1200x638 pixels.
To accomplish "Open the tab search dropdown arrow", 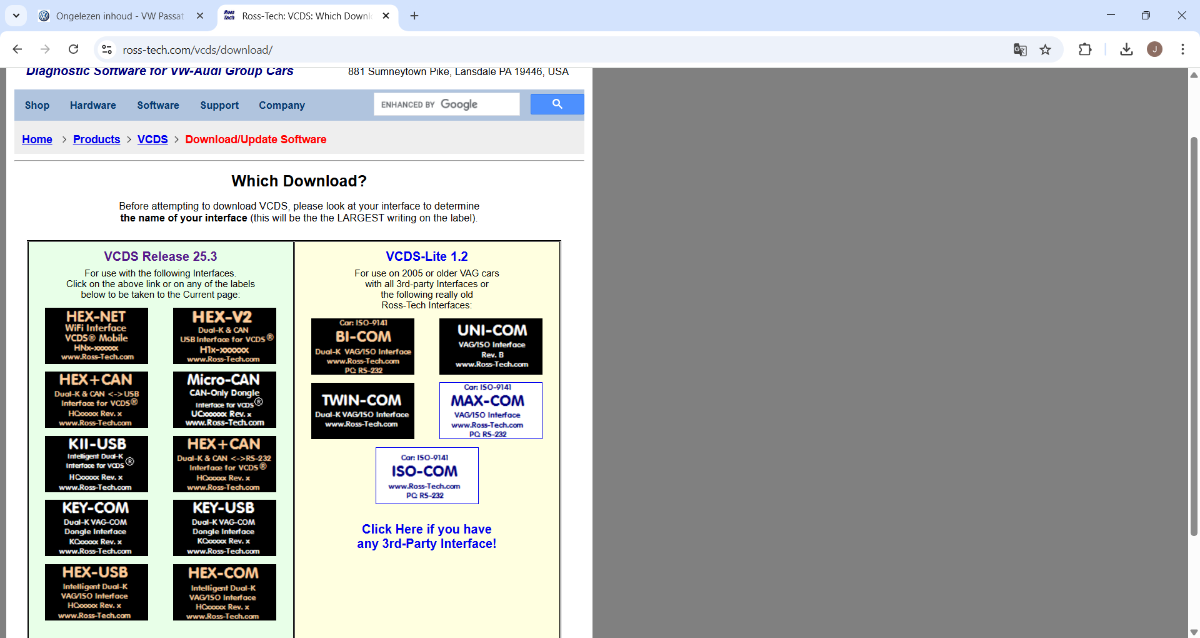I will coord(16,16).
